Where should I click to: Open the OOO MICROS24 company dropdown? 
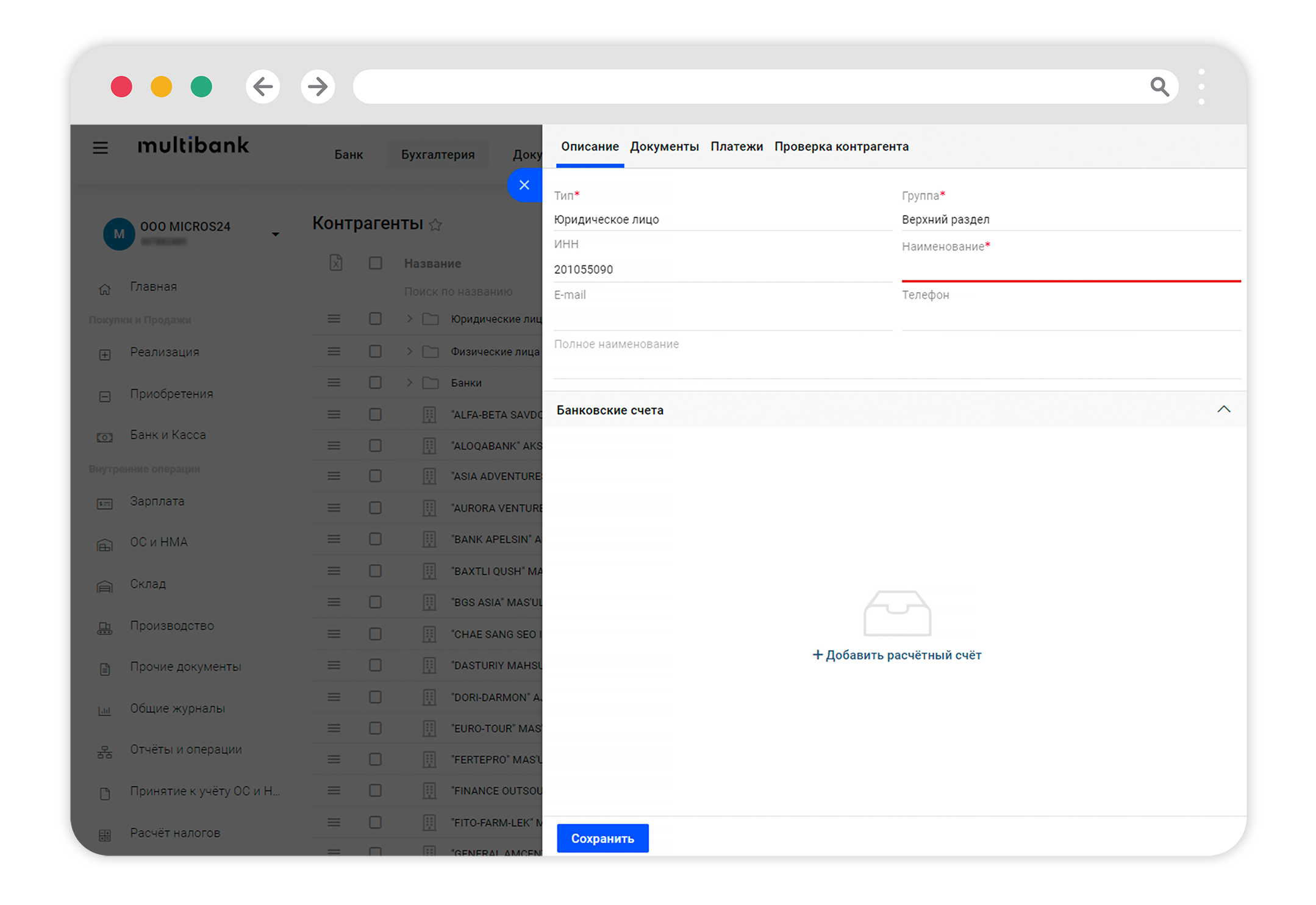pyautogui.click(x=276, y=234)
